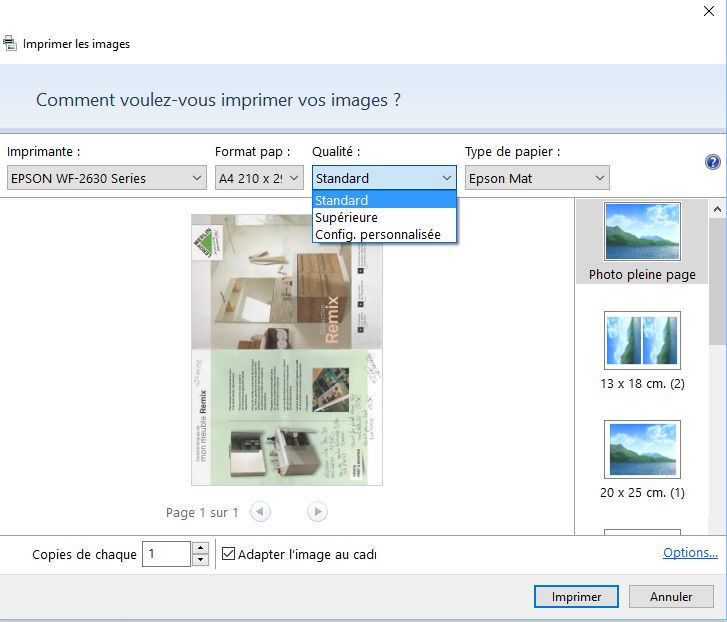
Task: Click the brochure print preview image
Action: tap(287, 350)
